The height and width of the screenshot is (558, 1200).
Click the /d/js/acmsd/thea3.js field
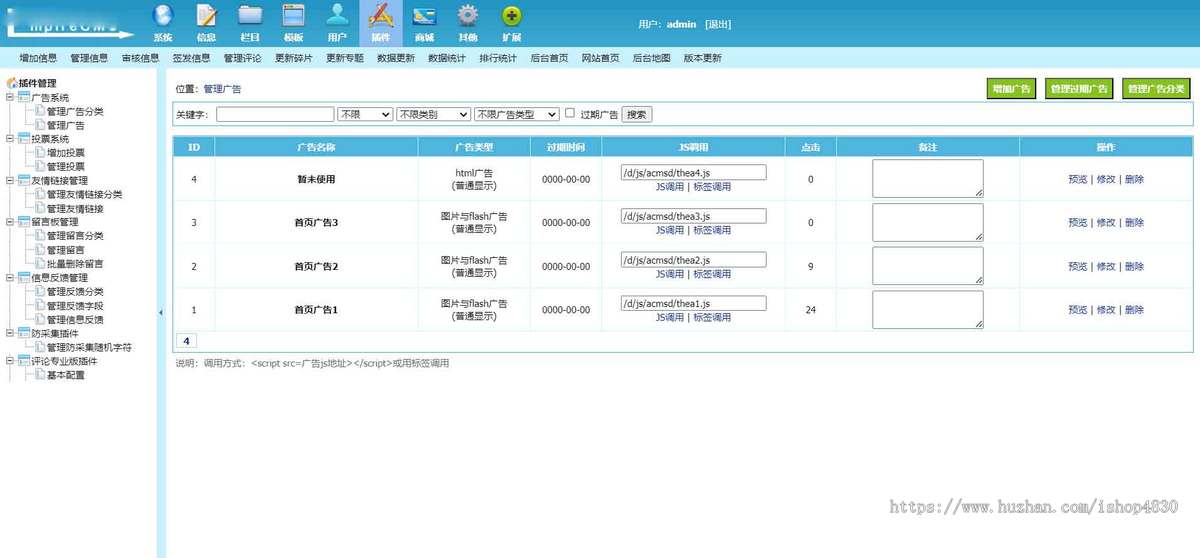coord(693,216)
